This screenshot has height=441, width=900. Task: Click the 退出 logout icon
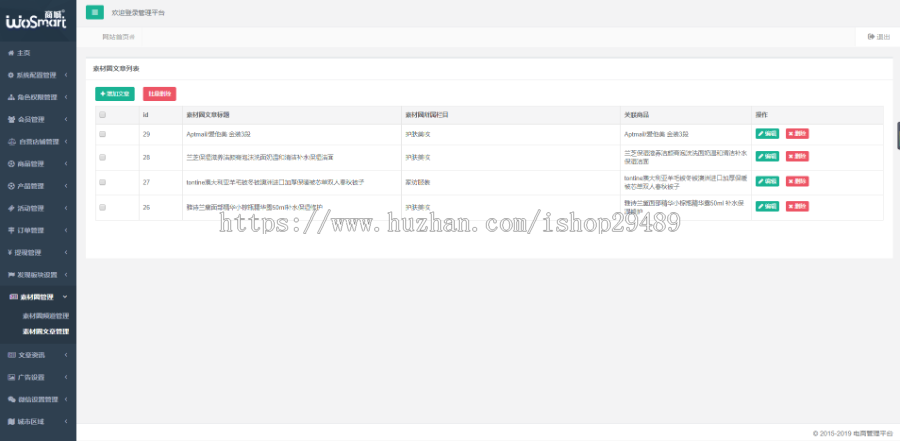(870, 37)
